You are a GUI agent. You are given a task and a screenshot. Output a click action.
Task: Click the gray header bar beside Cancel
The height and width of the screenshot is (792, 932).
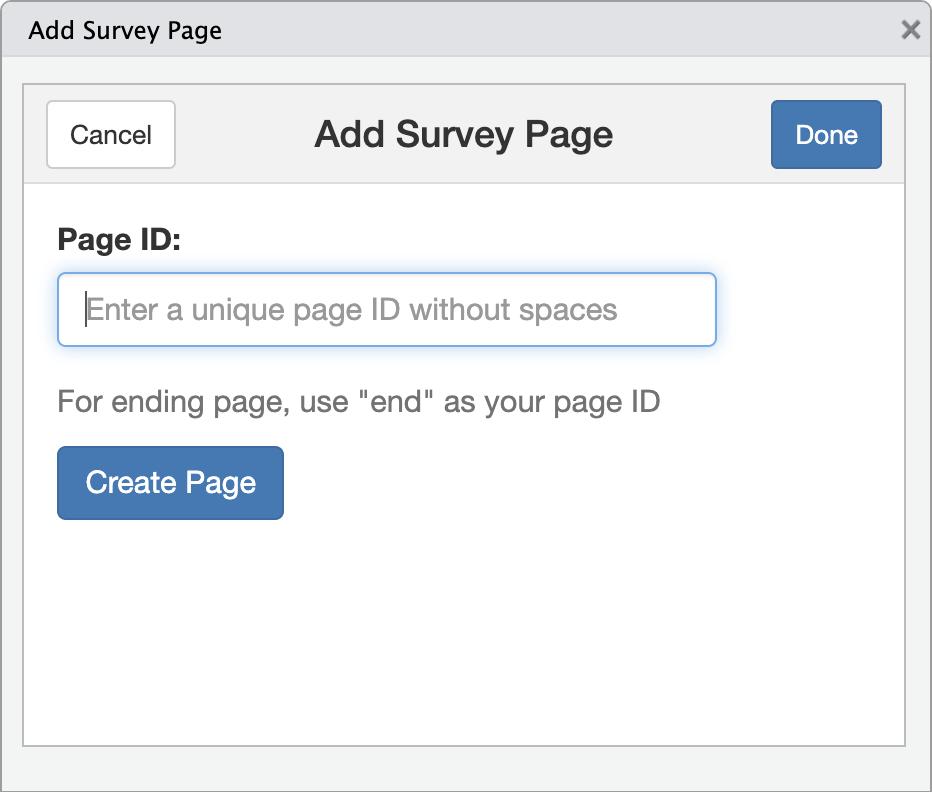click(244, 134)
